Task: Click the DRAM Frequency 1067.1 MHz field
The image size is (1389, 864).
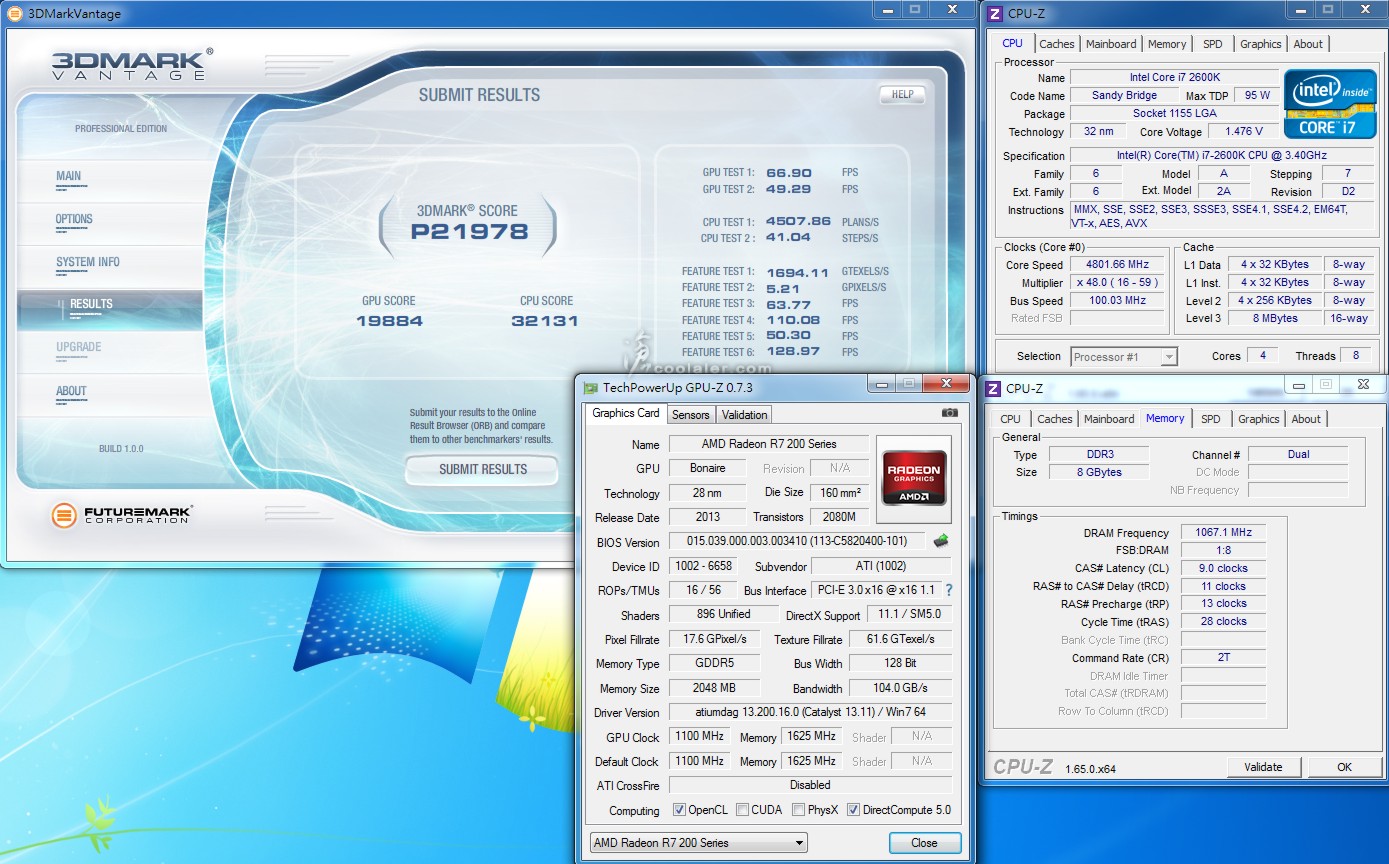Action: (x=1223, y=533)
